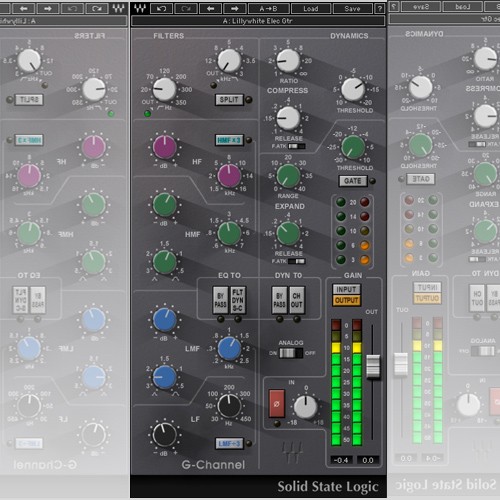
Task: Click the LMF Q bandwidth blue knob
Action: click(164, 377)
